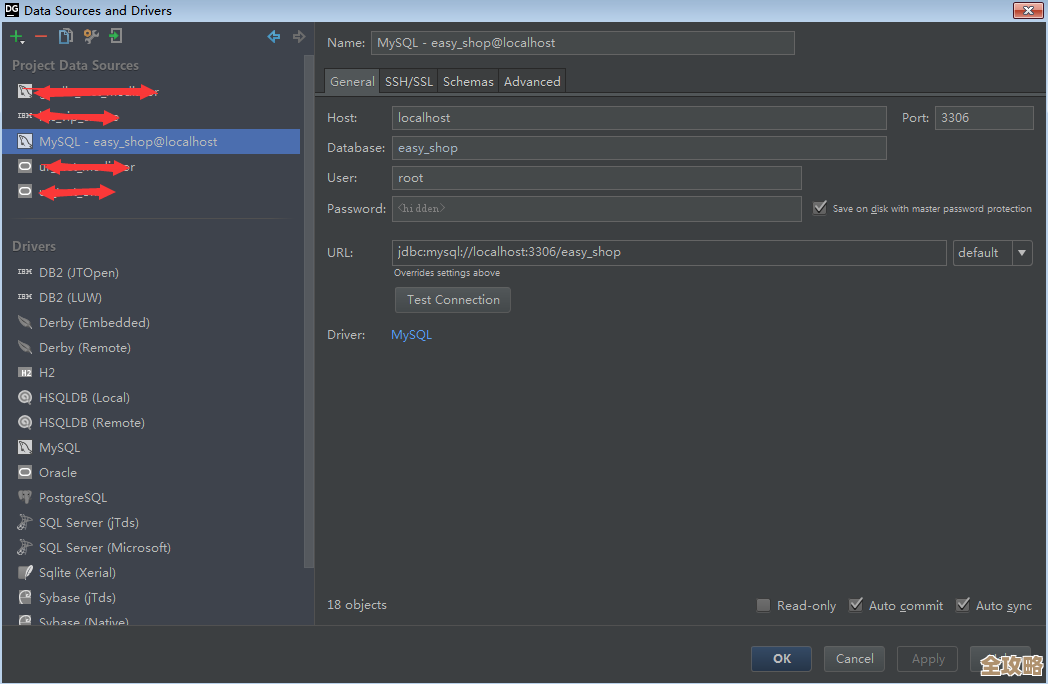Click the import data sources icon
This screenshot has width=1048, height=684.
[x=116, y=37]
